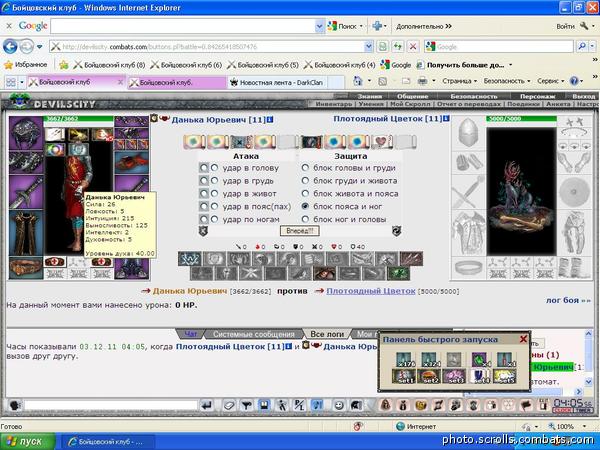Click the eraser icon in chat toolbar
Viewport: 600px width, 450px height.
pyautogui.click(x=228, y=405)
